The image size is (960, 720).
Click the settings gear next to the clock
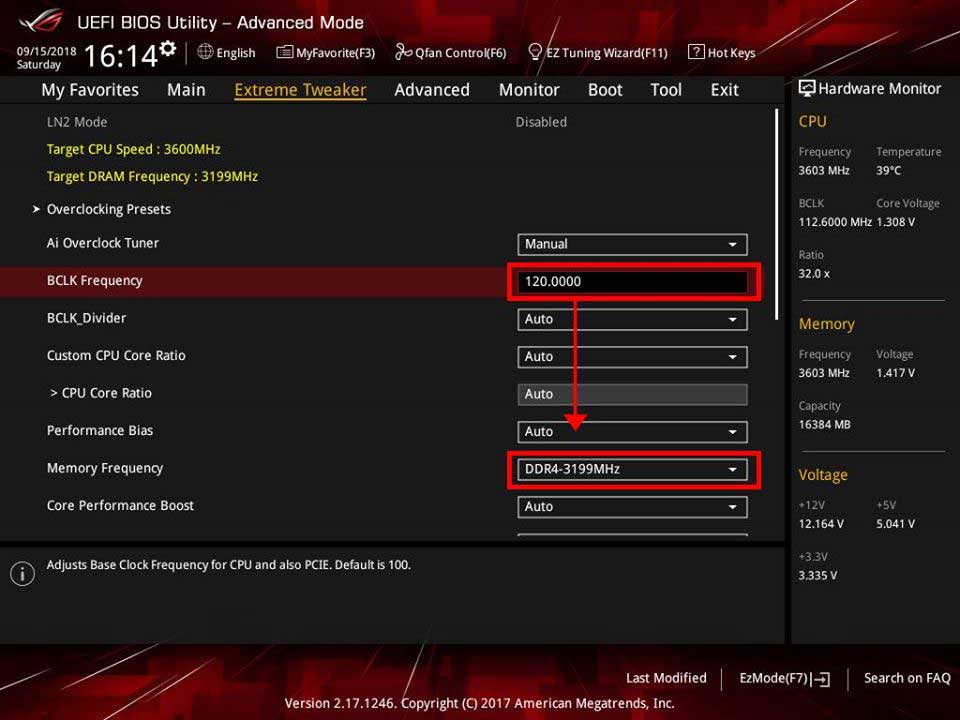coord(167,48)
